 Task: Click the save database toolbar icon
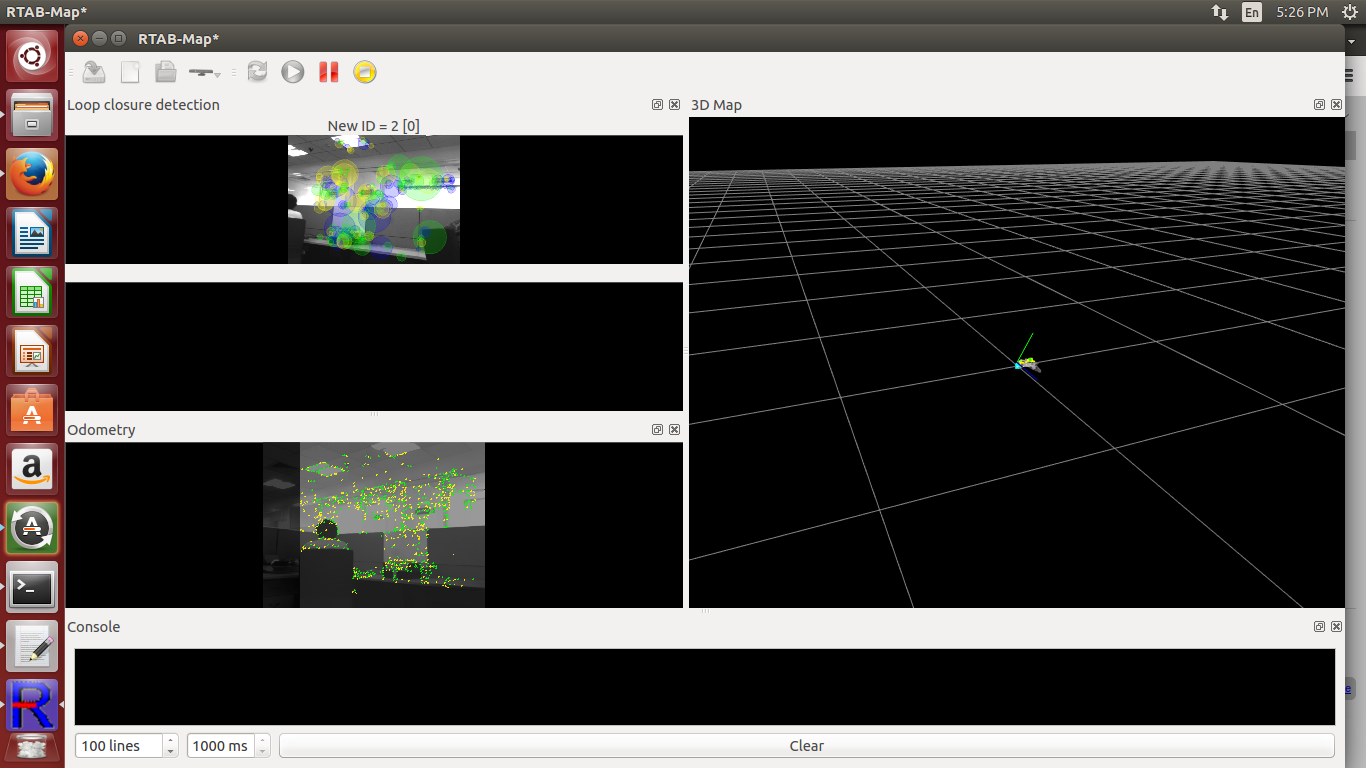94,72
